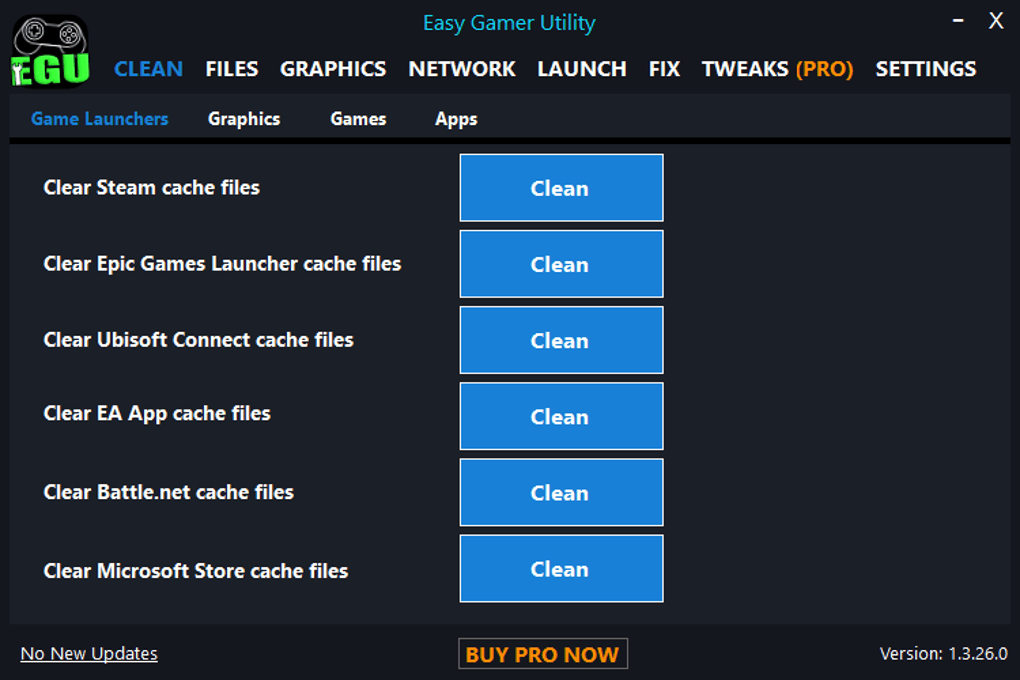Viewport: 1020px width, 680px height.
Task: Clean the Microsoft Store cache files
Action: click(561, 569)
